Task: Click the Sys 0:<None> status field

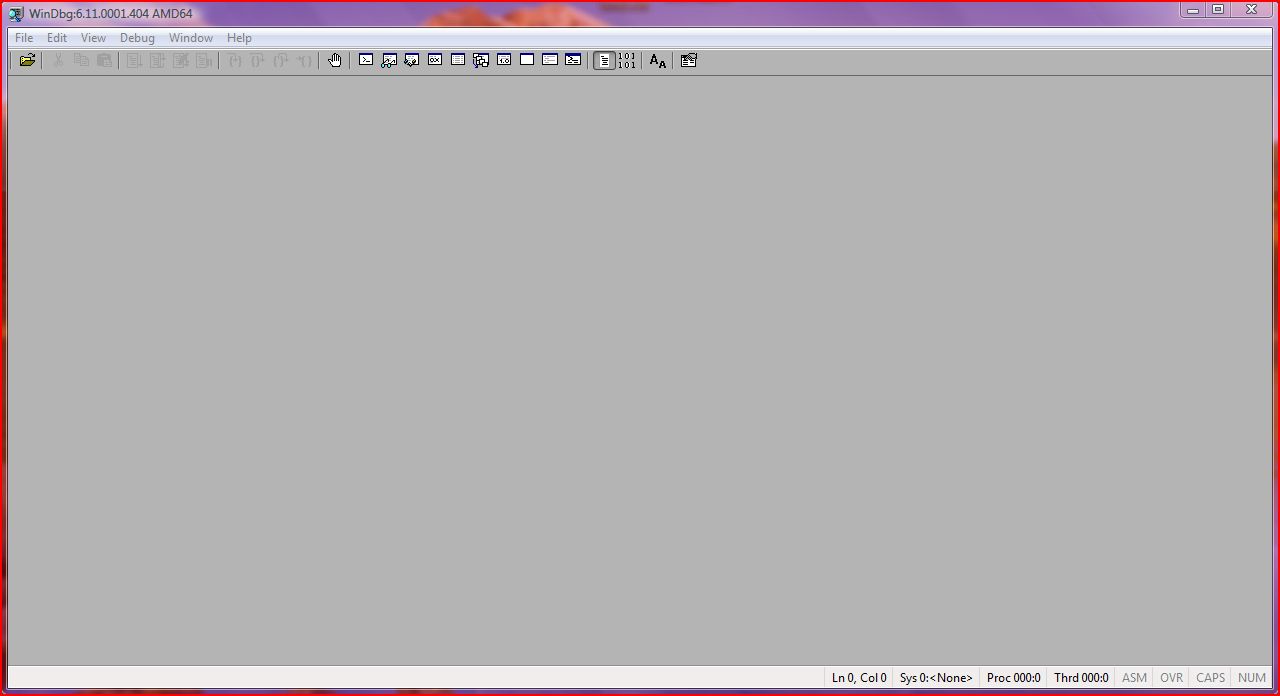Action: [936, 678]
